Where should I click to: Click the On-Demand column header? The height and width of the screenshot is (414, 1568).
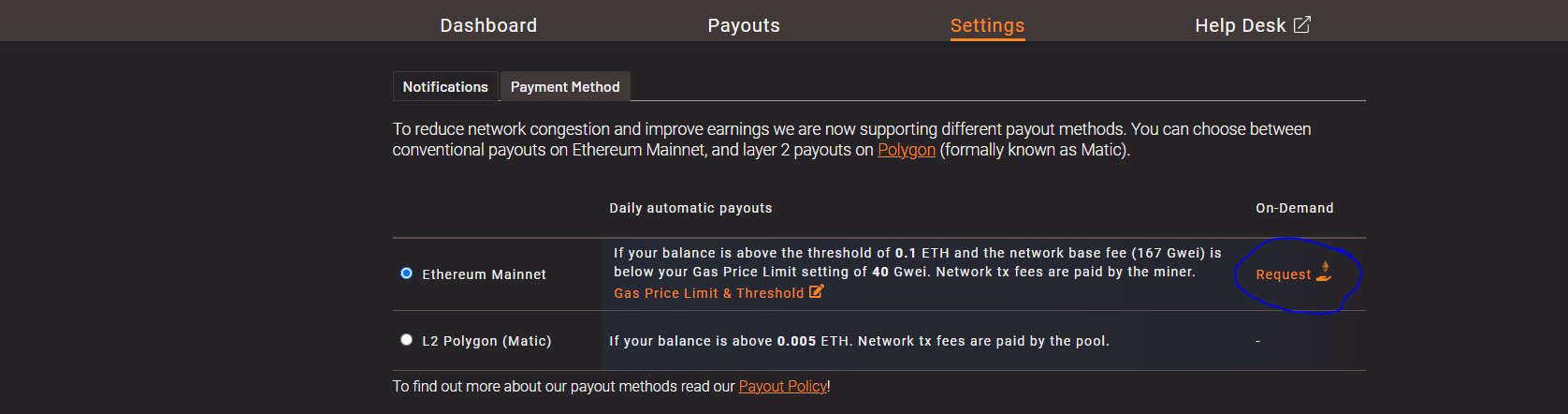tap(1294, 208)
